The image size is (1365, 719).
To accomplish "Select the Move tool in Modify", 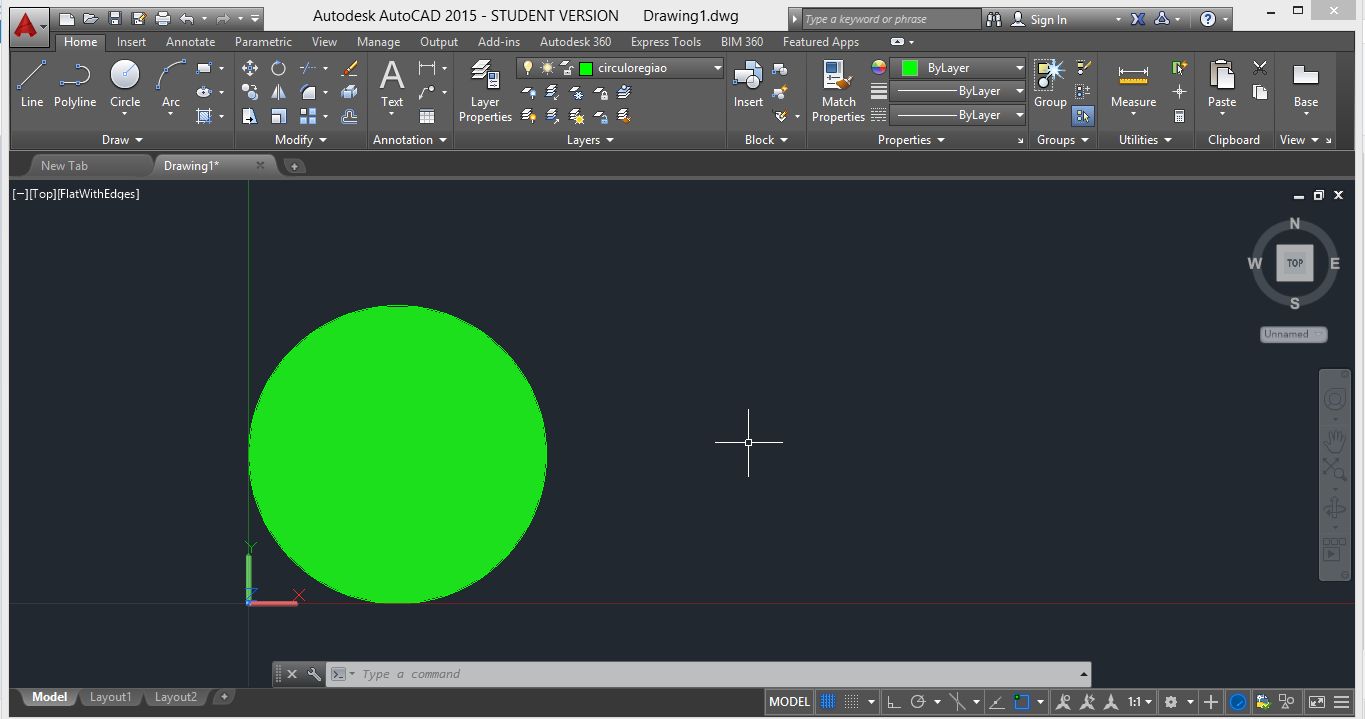I will click(250, 68).
